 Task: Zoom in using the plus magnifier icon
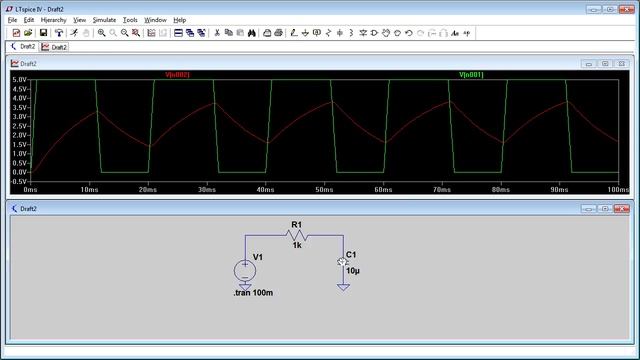tap(101, 33)
